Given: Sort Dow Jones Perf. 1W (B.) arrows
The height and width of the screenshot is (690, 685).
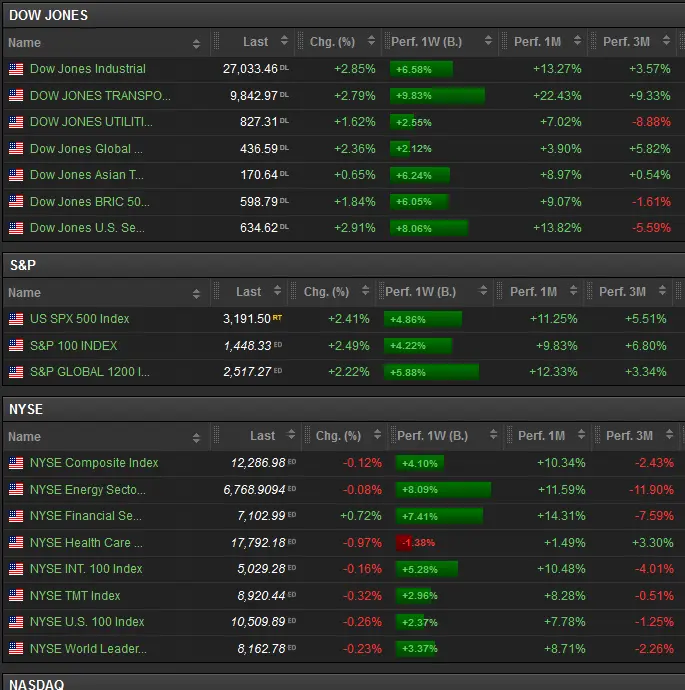Looking at the screenshot, I should [488, 41].
